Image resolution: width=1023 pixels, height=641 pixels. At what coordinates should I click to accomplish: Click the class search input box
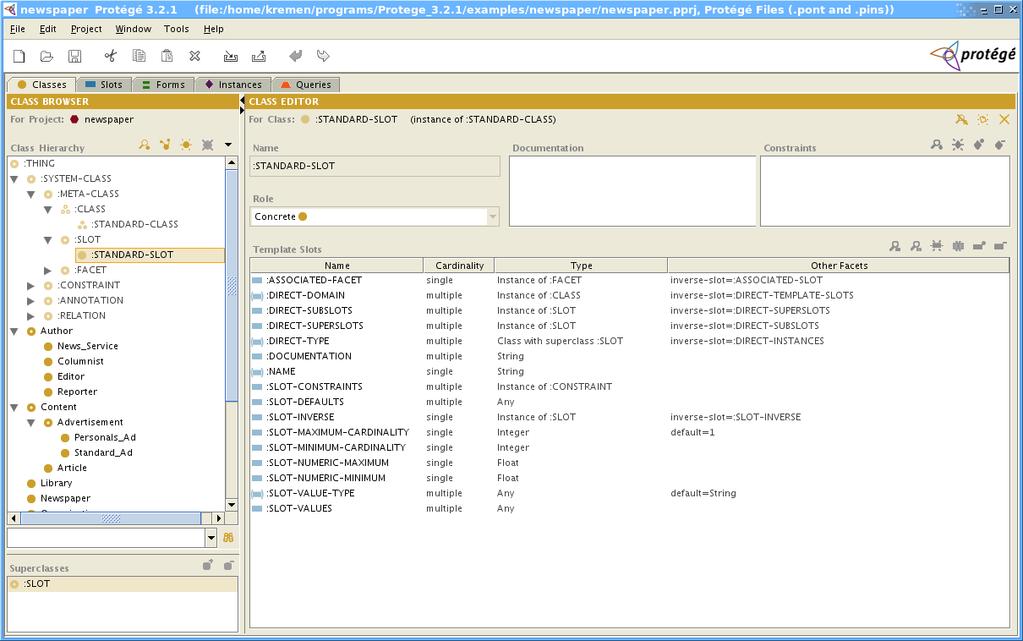[106, 538]
